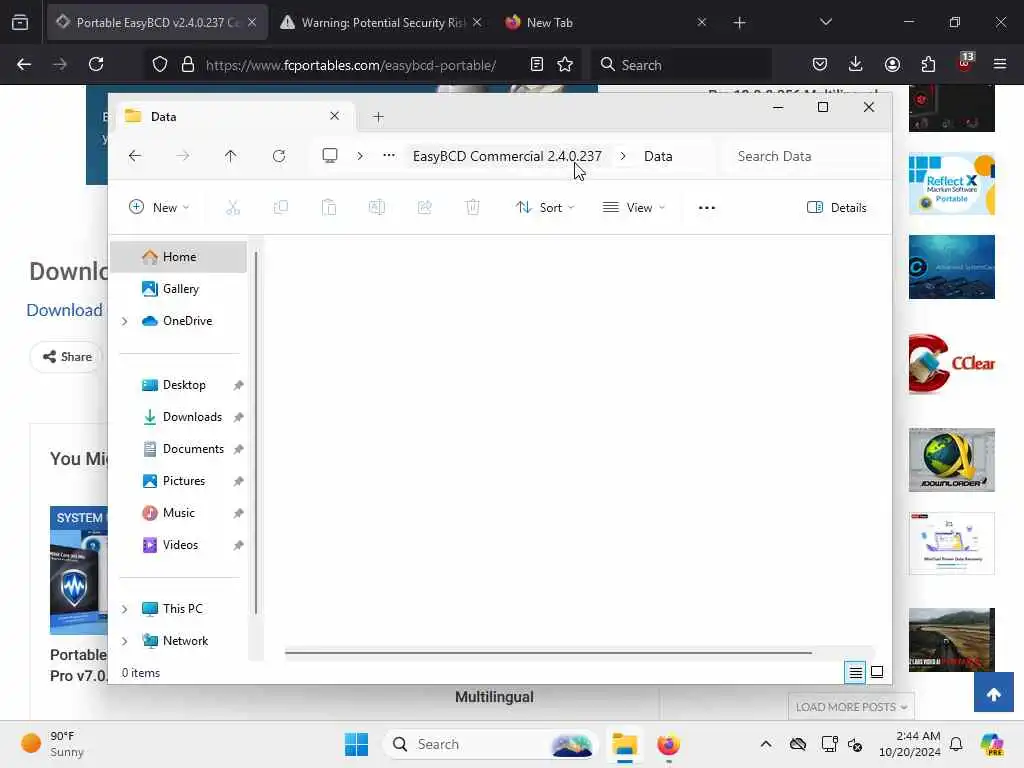Screen dimensions: 1024x768
Task: Click the Download link on webpage
Action: (x=64, y=310)
